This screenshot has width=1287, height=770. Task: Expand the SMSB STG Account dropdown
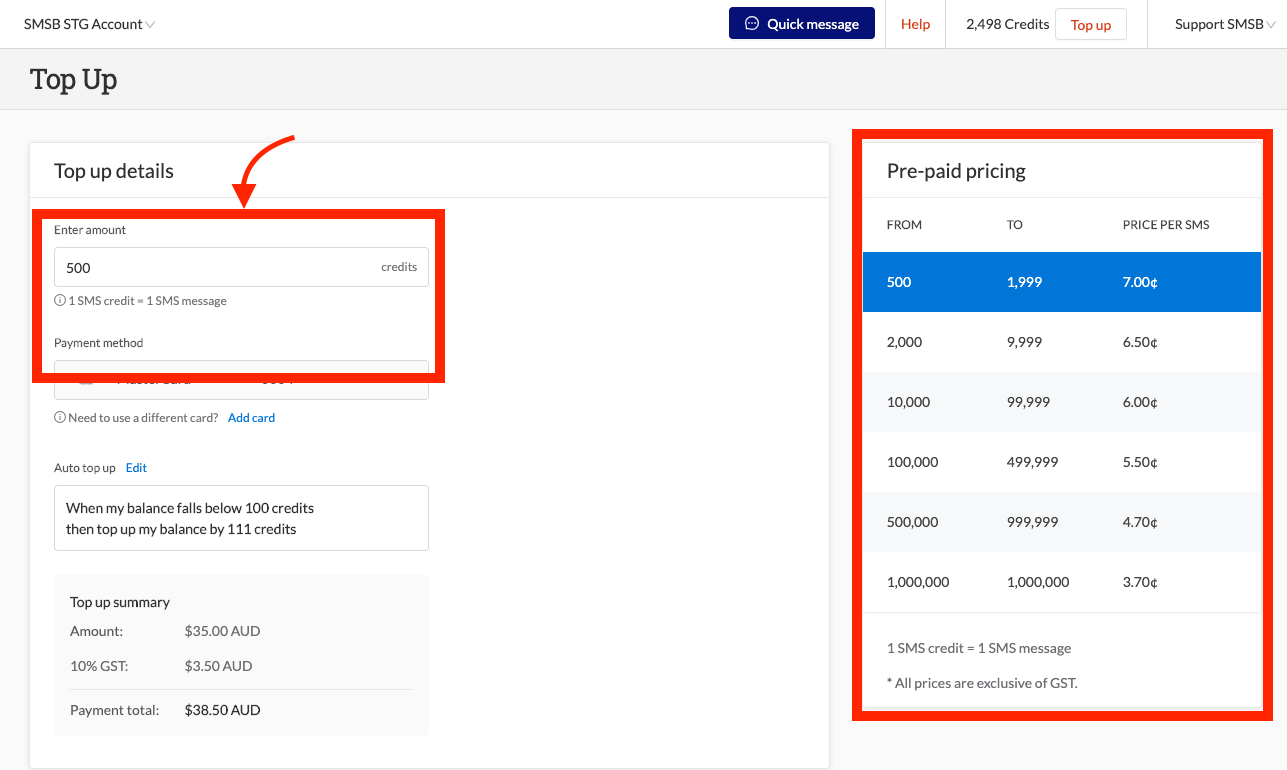pos(89,23)
